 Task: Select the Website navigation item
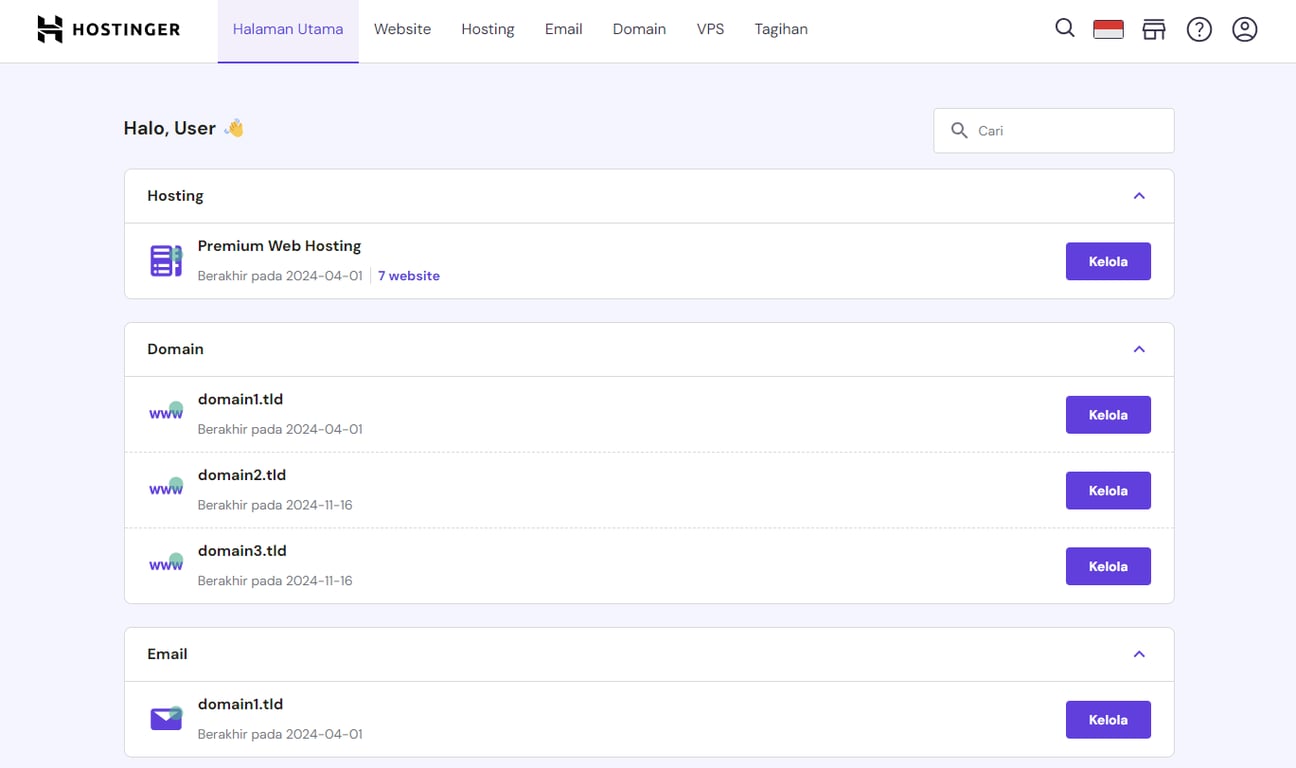pyautogui.click(x=402, y=29)
